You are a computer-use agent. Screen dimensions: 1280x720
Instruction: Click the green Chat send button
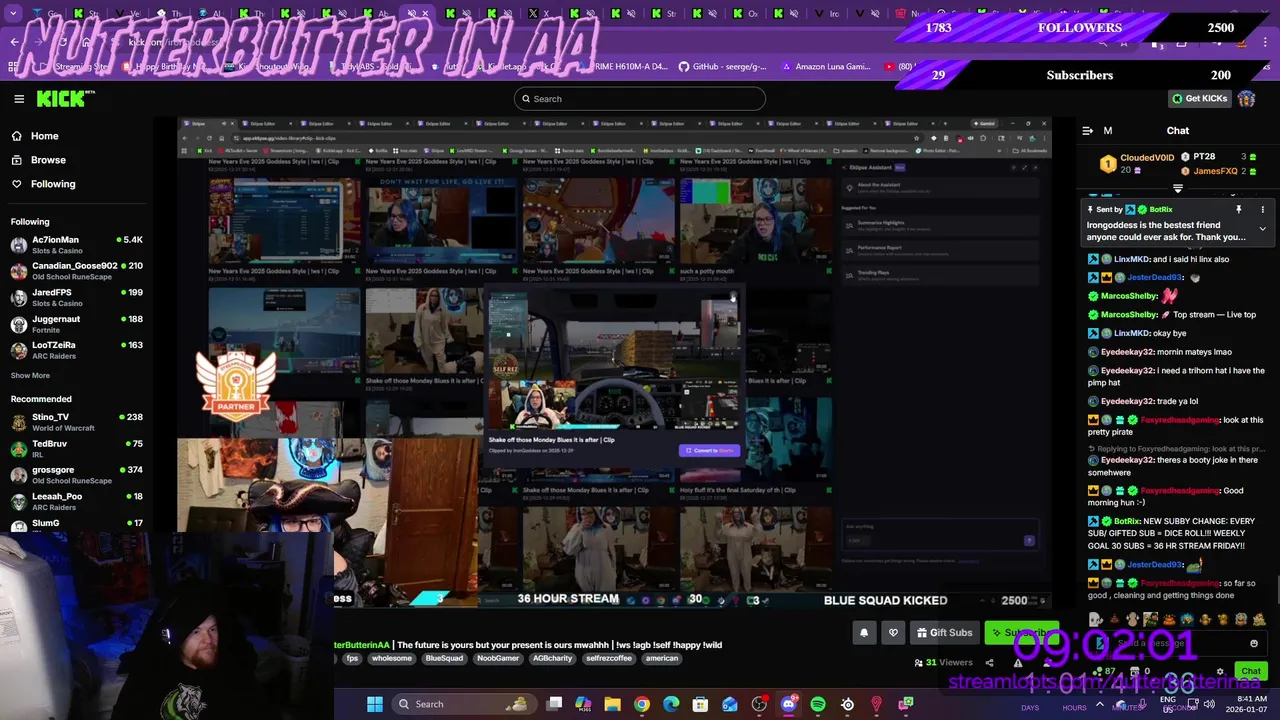tap(1250, 671)
